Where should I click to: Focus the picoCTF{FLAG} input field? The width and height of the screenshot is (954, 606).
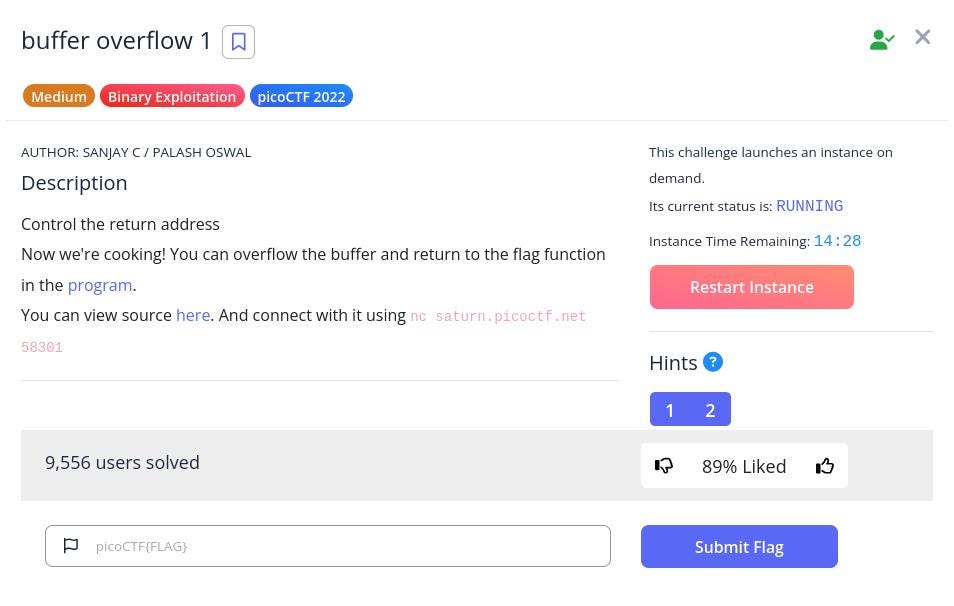coord(340,546)
